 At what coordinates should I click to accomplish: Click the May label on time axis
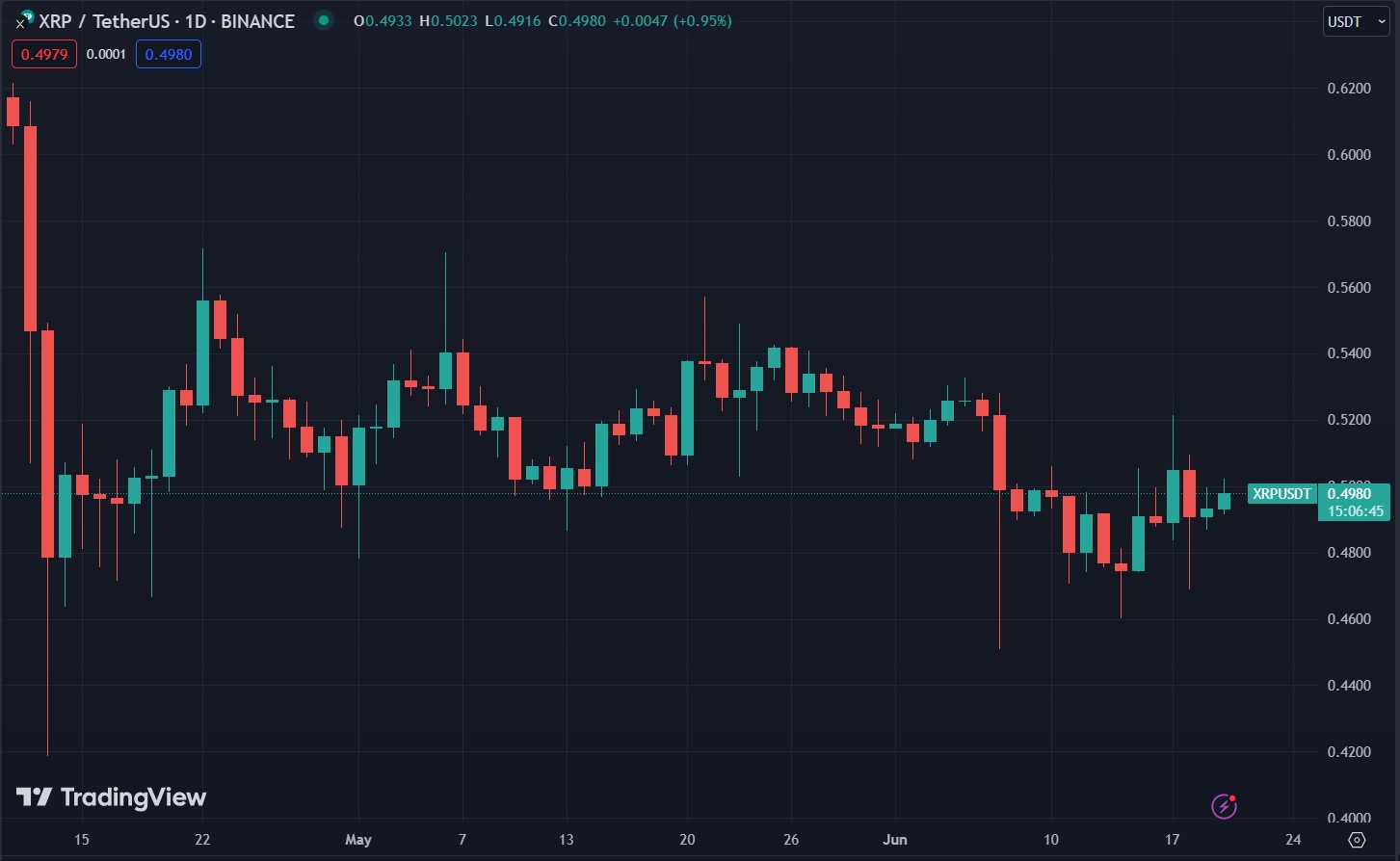[x=358, y=840]
